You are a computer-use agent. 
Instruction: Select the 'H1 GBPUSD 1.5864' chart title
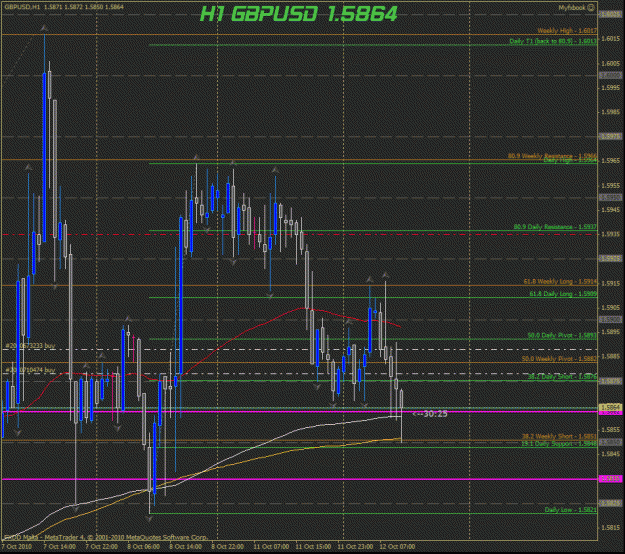coord(299,14)
